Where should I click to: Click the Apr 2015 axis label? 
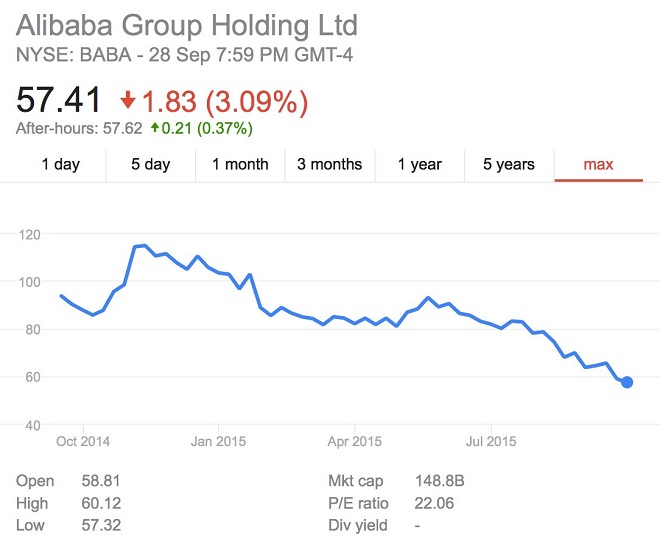[x=354, y=440]
